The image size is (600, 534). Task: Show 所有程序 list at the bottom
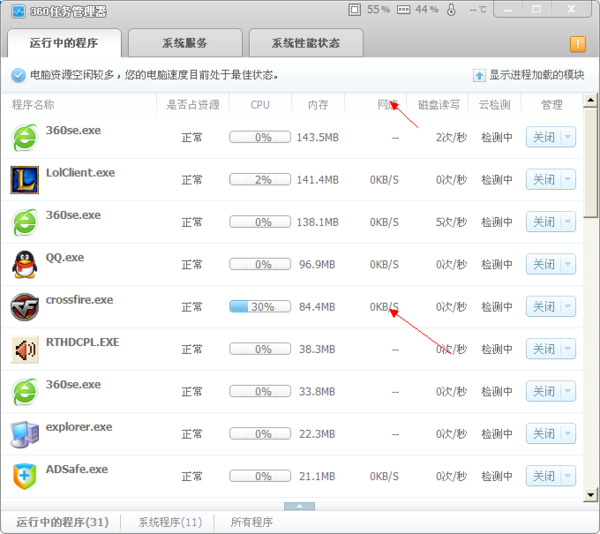click(x=251, y=522)
